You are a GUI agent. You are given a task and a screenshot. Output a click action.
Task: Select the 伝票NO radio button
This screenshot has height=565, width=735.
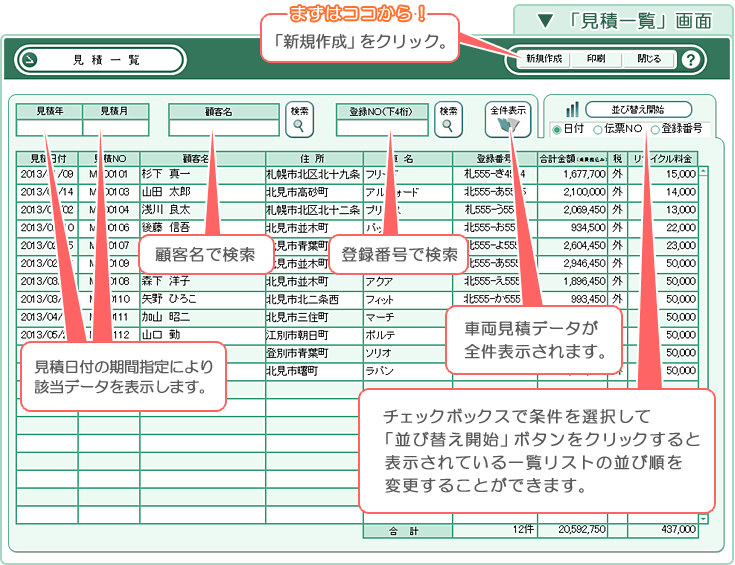pos(598,130)
